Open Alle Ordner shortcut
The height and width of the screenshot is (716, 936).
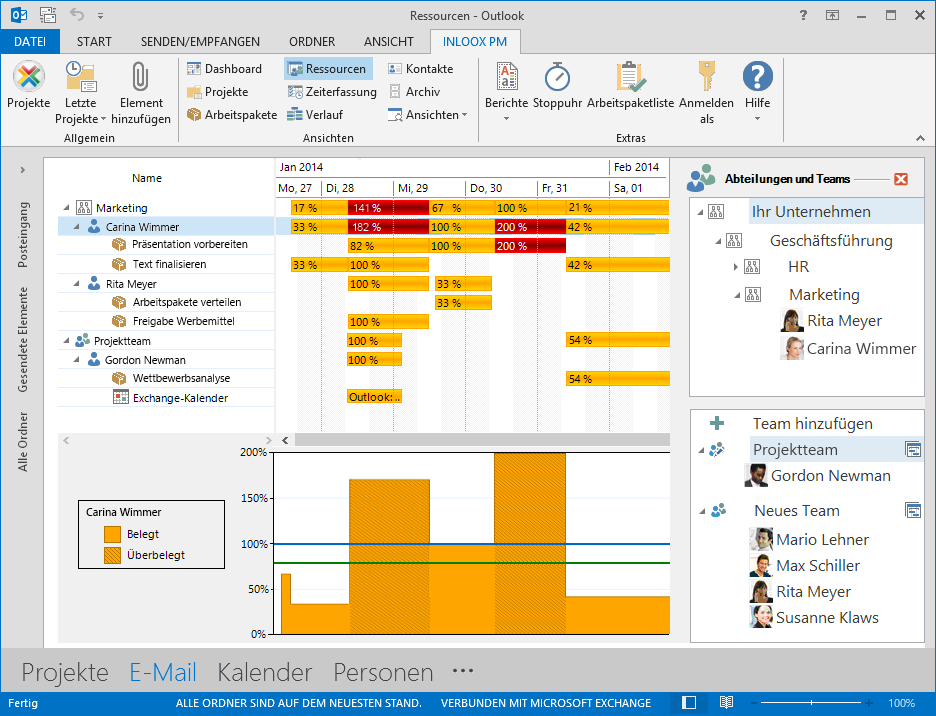(x=23, y=442)
